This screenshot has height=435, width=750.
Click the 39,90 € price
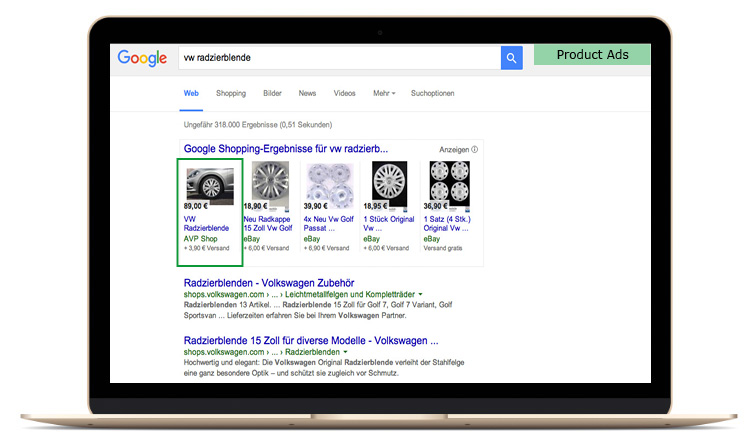316,206
